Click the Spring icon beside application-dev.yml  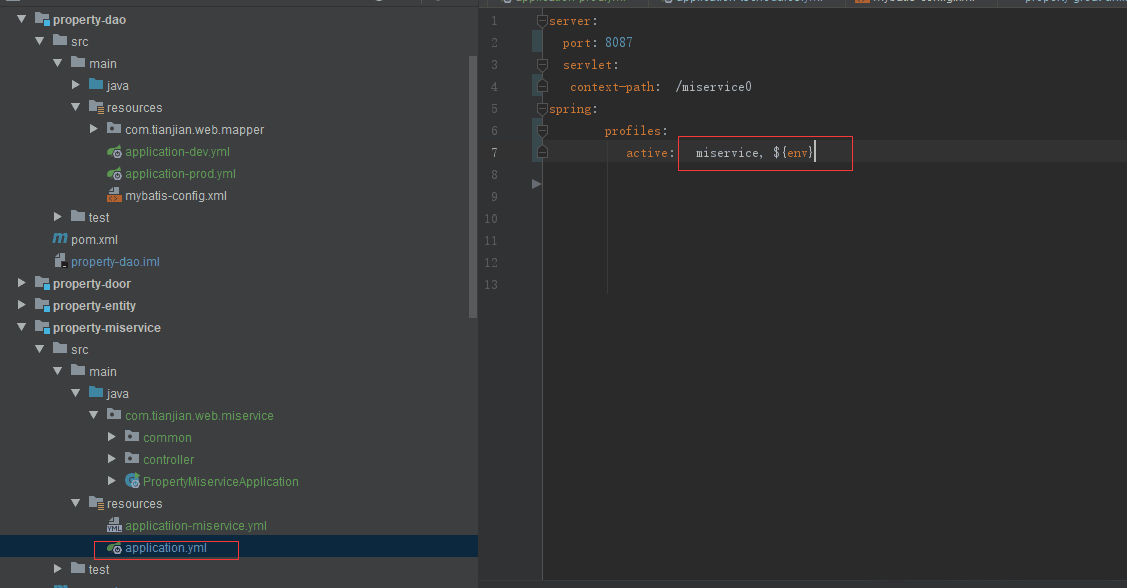114,152
